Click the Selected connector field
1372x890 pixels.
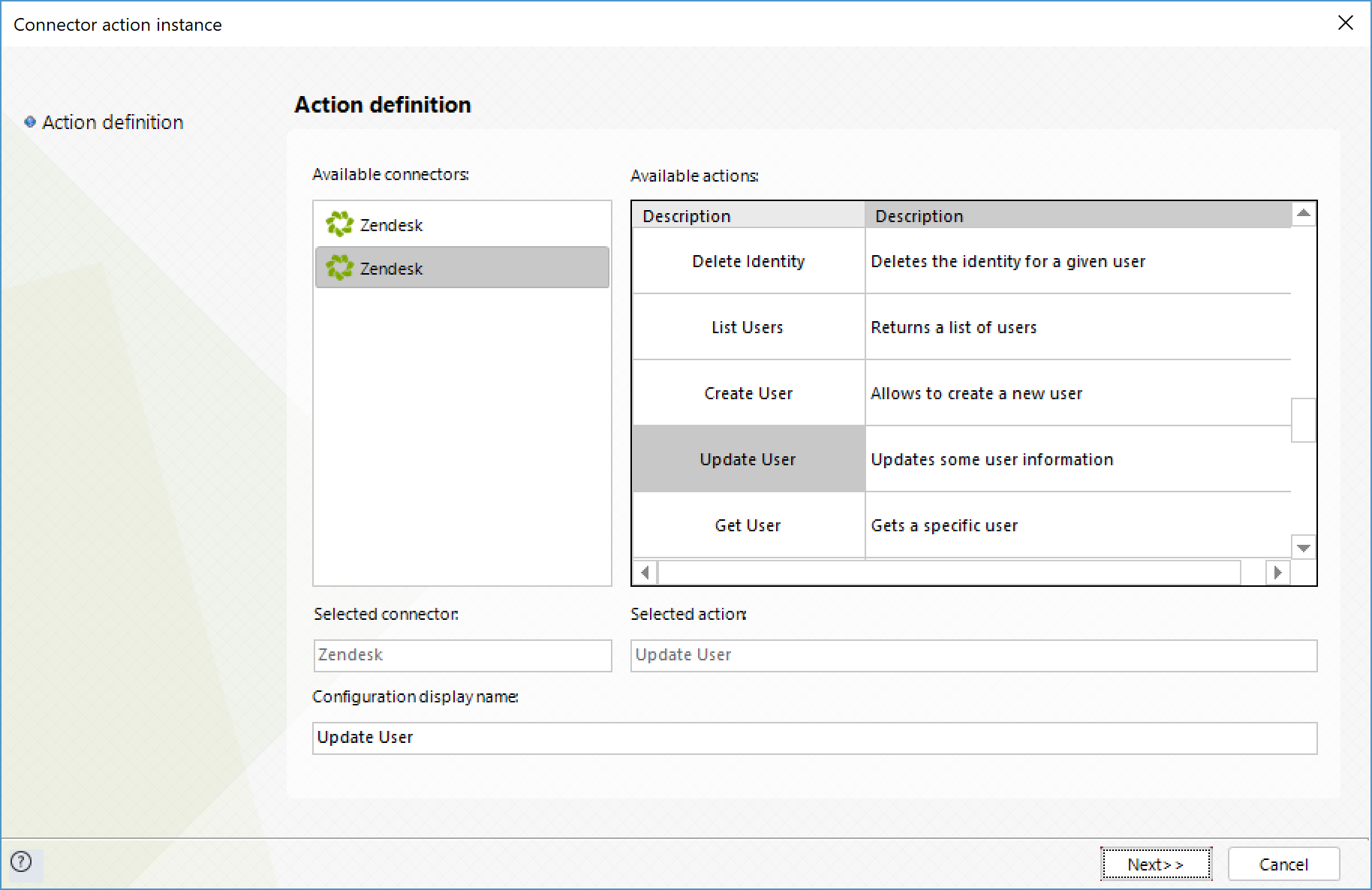(x=462, y=655)
